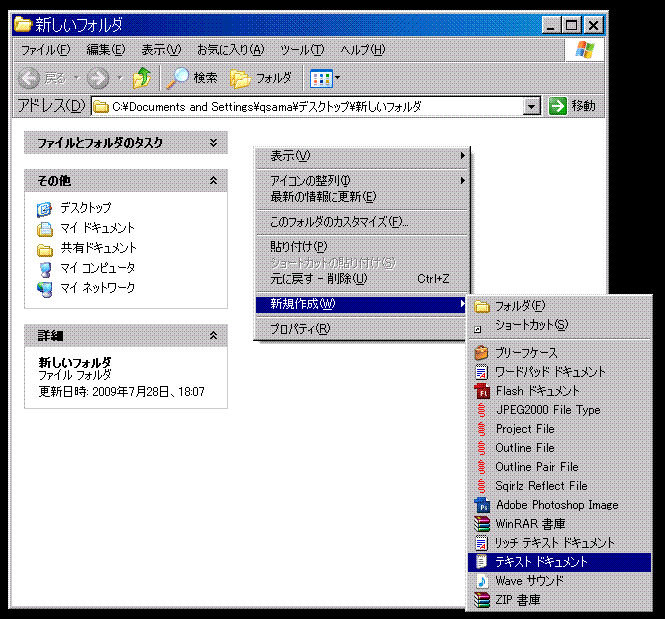Open the View (表示) menu bar item
Viewport: 665px width, 619px height.
(161, 50)
